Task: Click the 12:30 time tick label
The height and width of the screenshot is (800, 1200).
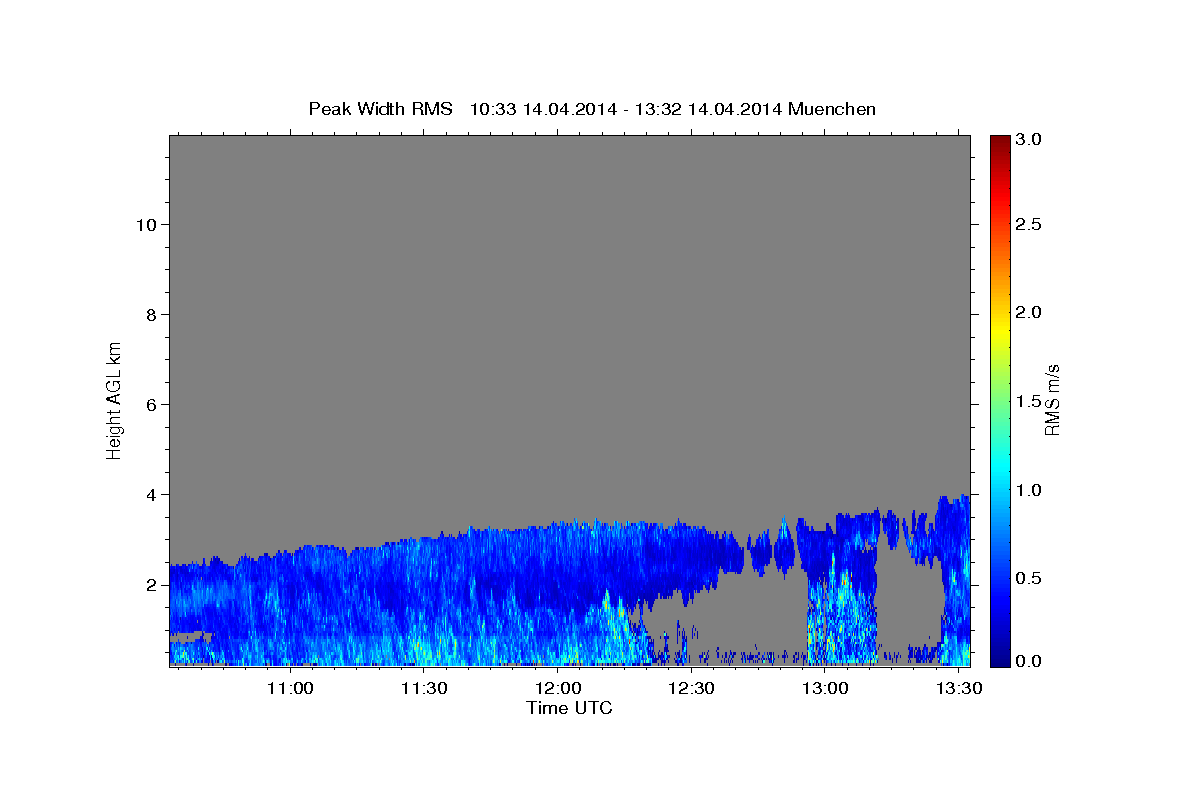Action: point(691,688)
